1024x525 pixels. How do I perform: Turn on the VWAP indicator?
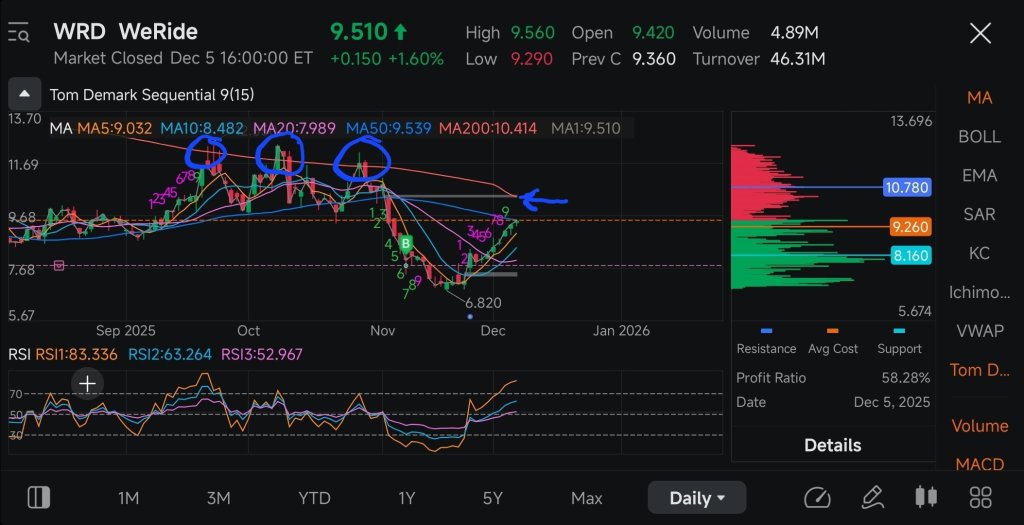pyautogui.click(x=980, y=331)
